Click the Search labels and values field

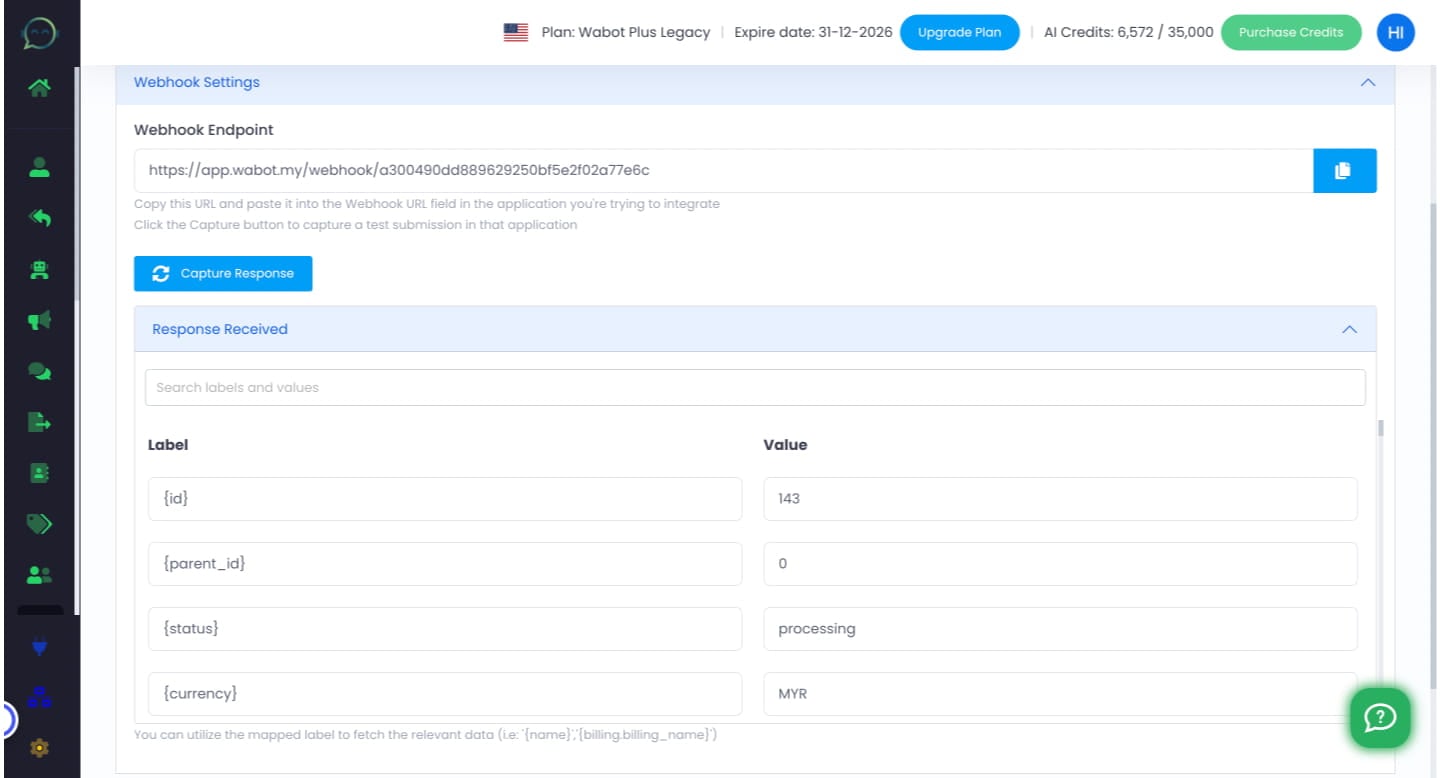754,388
